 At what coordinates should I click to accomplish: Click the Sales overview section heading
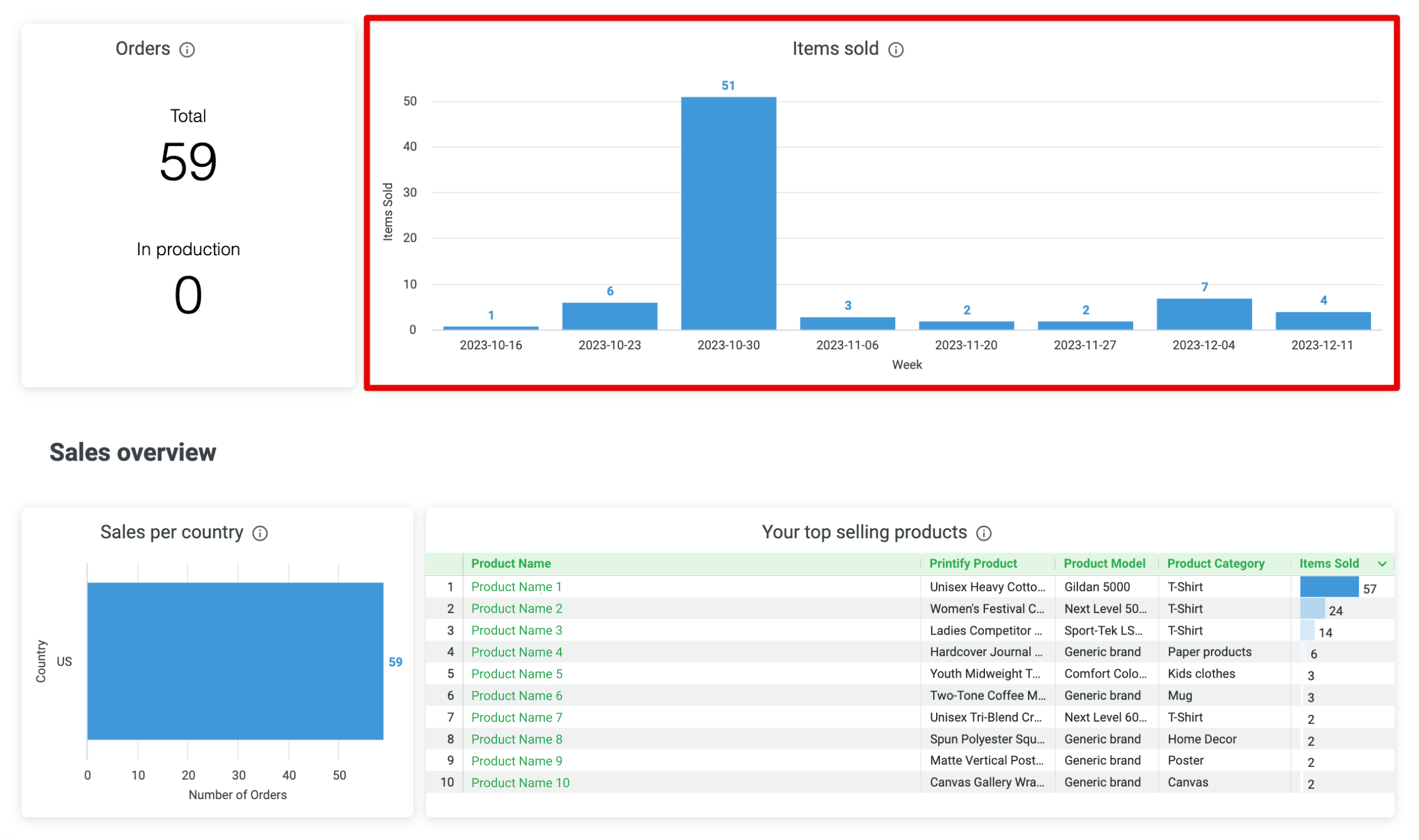pos(133,452)
